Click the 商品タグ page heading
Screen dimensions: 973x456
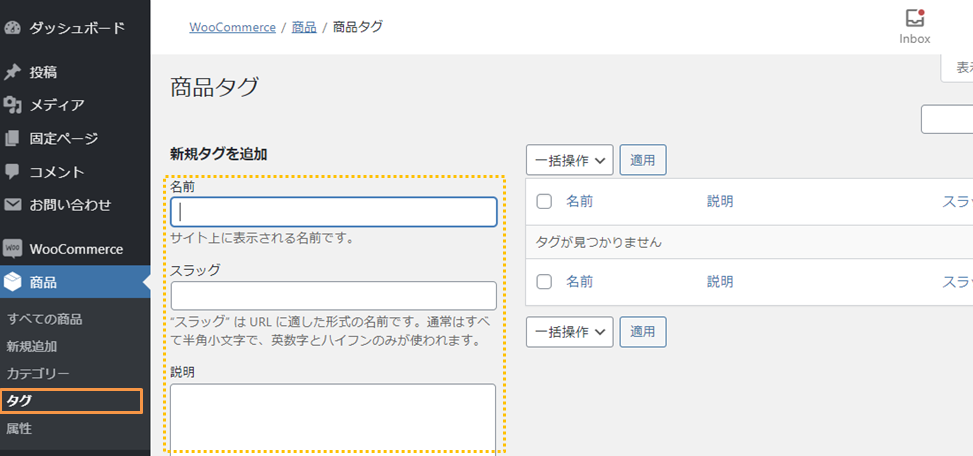[214, 87]
